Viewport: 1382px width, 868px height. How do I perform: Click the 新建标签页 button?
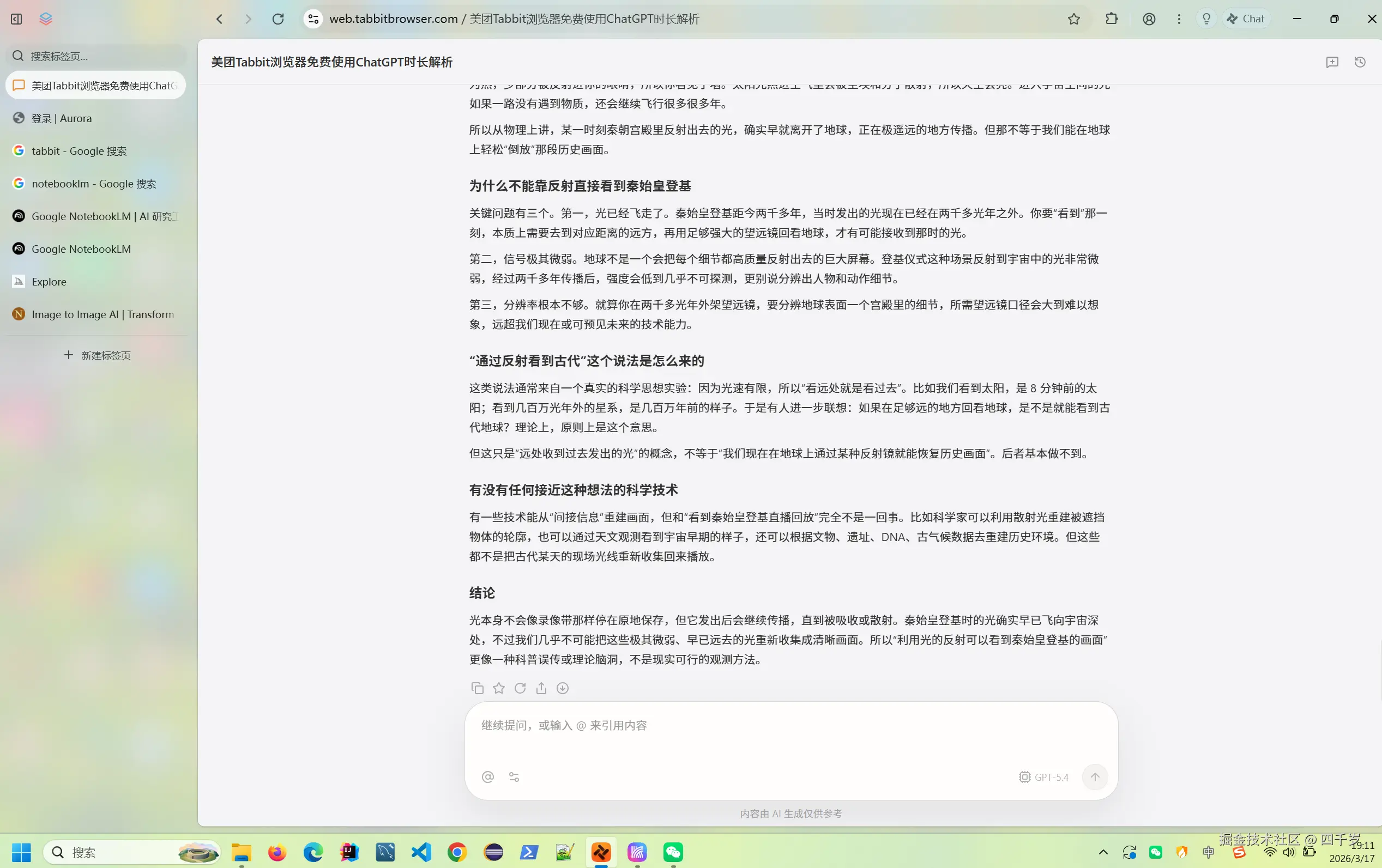(x=97, y=355)
